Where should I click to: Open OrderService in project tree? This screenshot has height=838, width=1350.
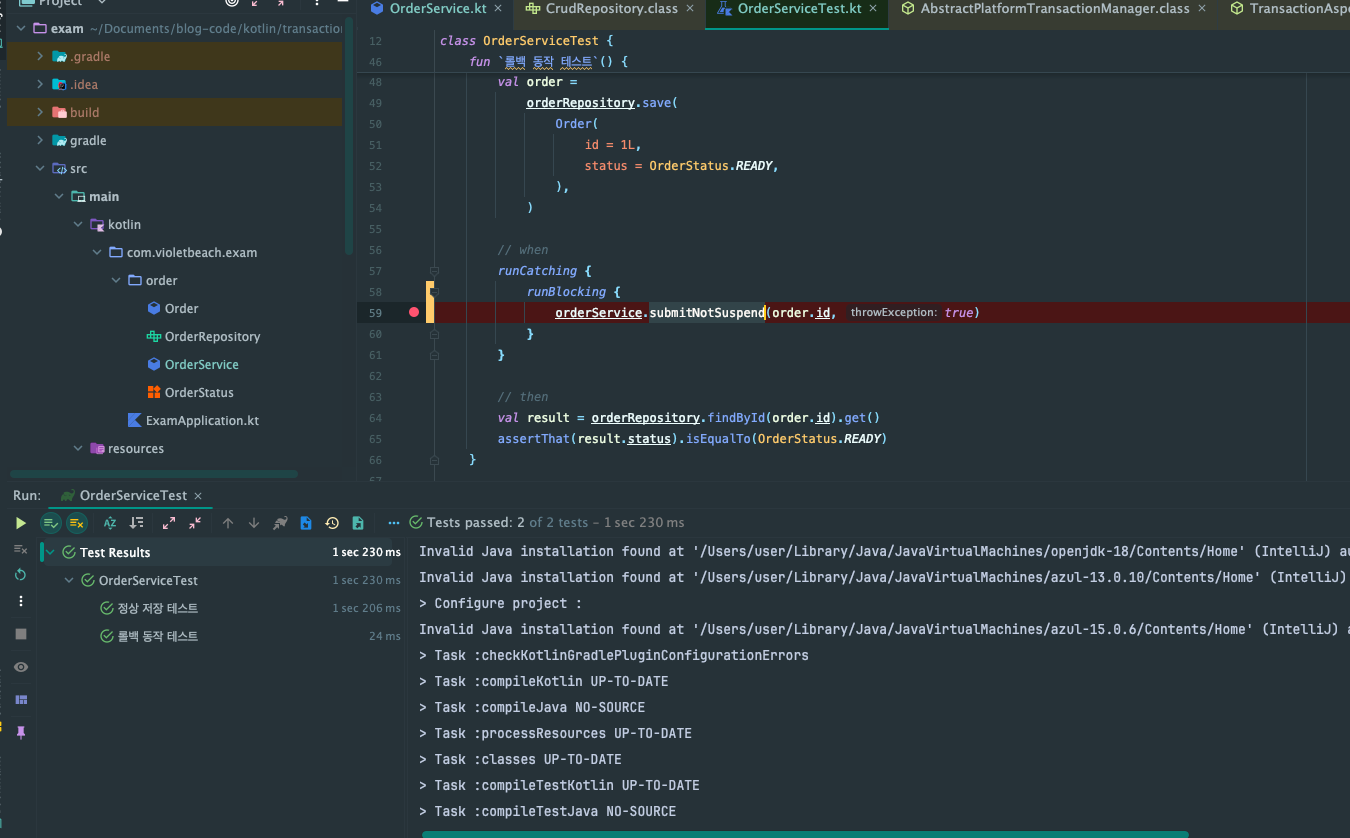[192, 364]
